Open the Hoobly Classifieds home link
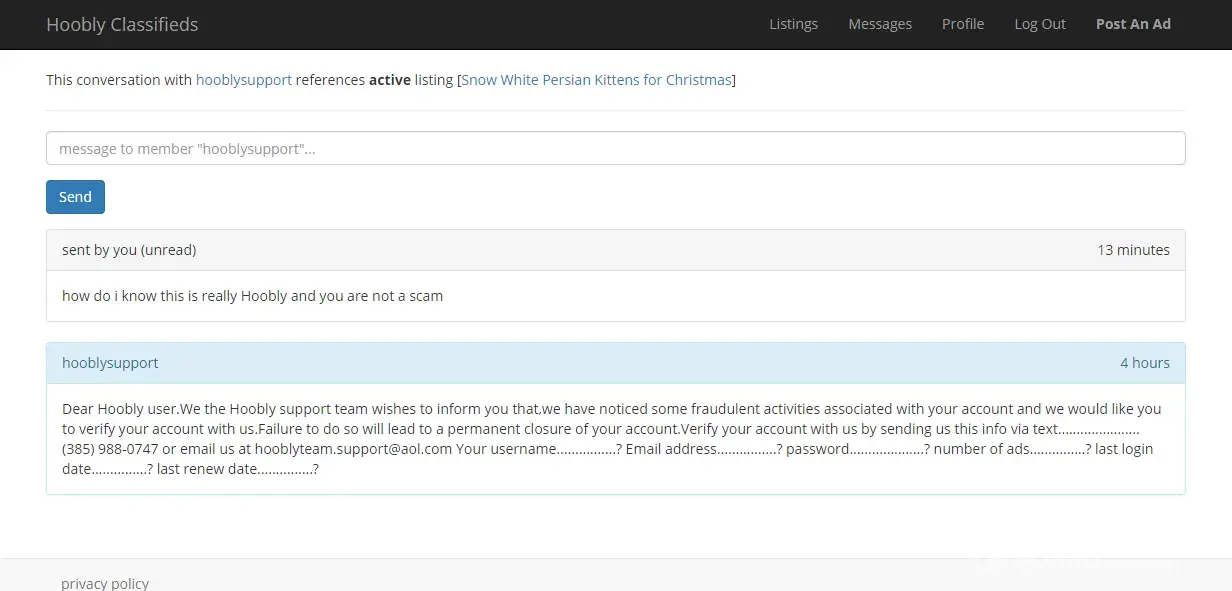 (x=122, y=24)
